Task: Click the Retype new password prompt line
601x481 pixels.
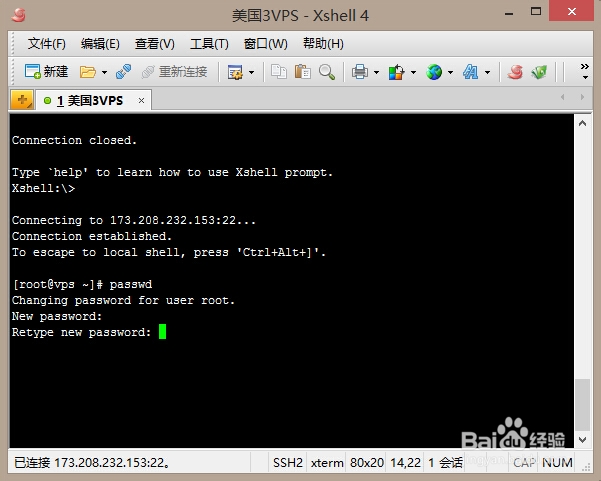Action: tap(81, 332)
